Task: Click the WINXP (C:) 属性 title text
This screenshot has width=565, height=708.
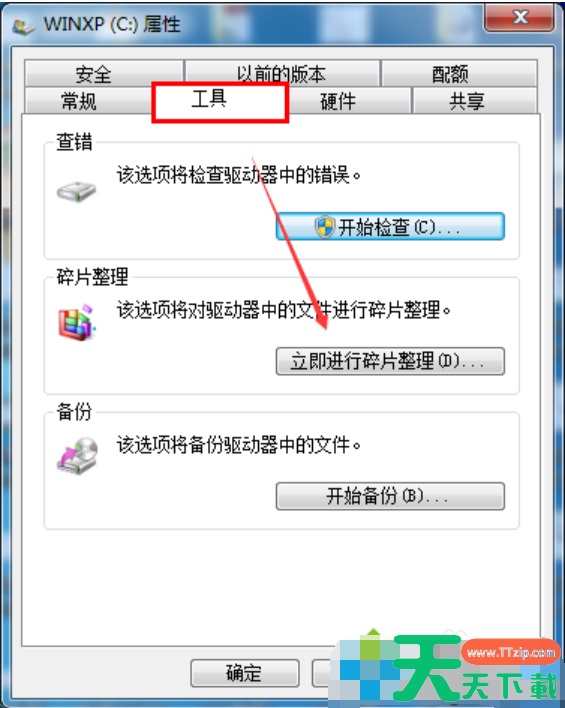Action: tap(112, 24)
